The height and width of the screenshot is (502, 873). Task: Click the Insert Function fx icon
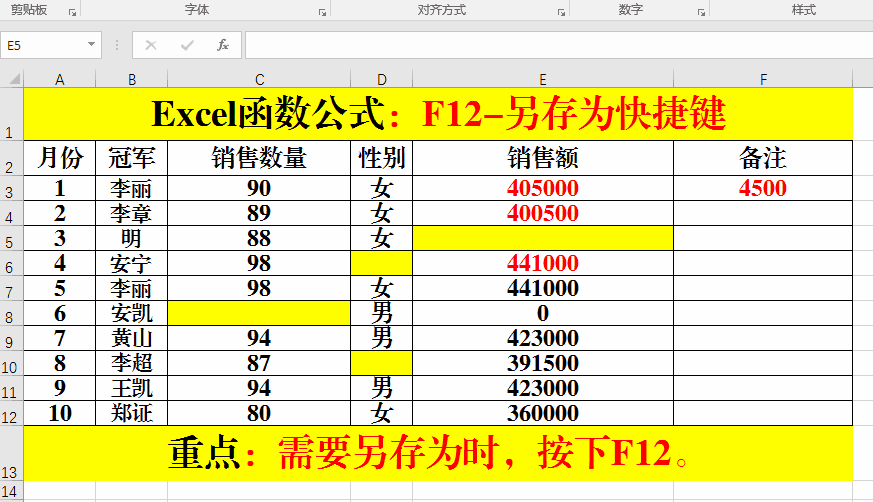point(223,45)
